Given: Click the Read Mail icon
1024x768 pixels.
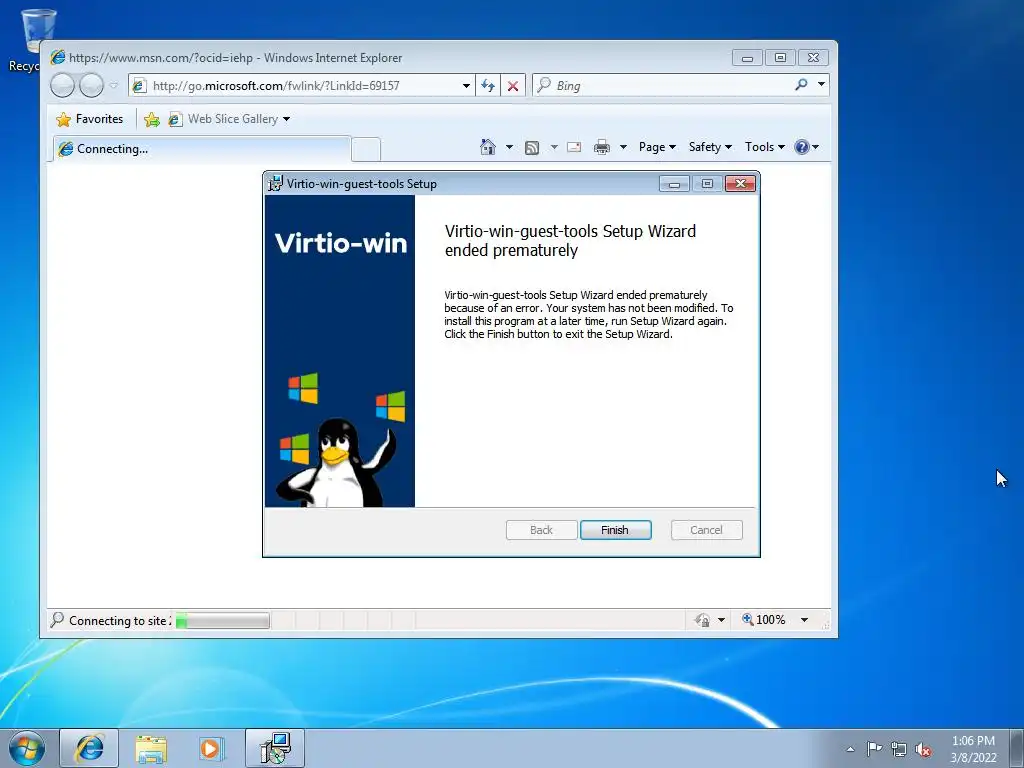Looking at the screenshot, I should pos(574,147).
